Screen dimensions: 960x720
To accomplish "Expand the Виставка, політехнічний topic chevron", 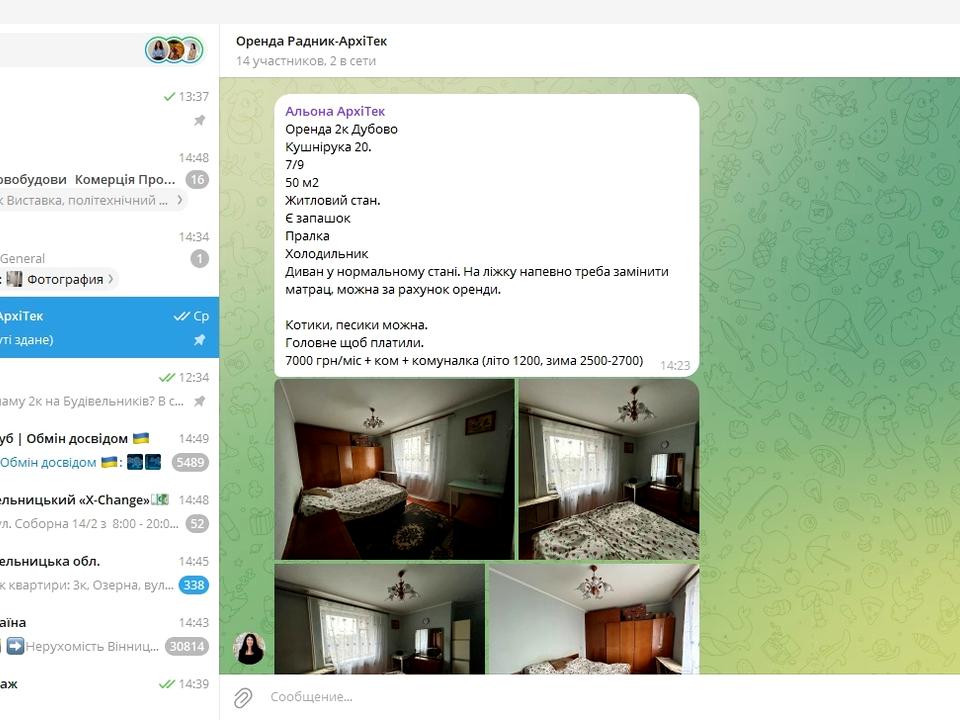I will point(180,200).
